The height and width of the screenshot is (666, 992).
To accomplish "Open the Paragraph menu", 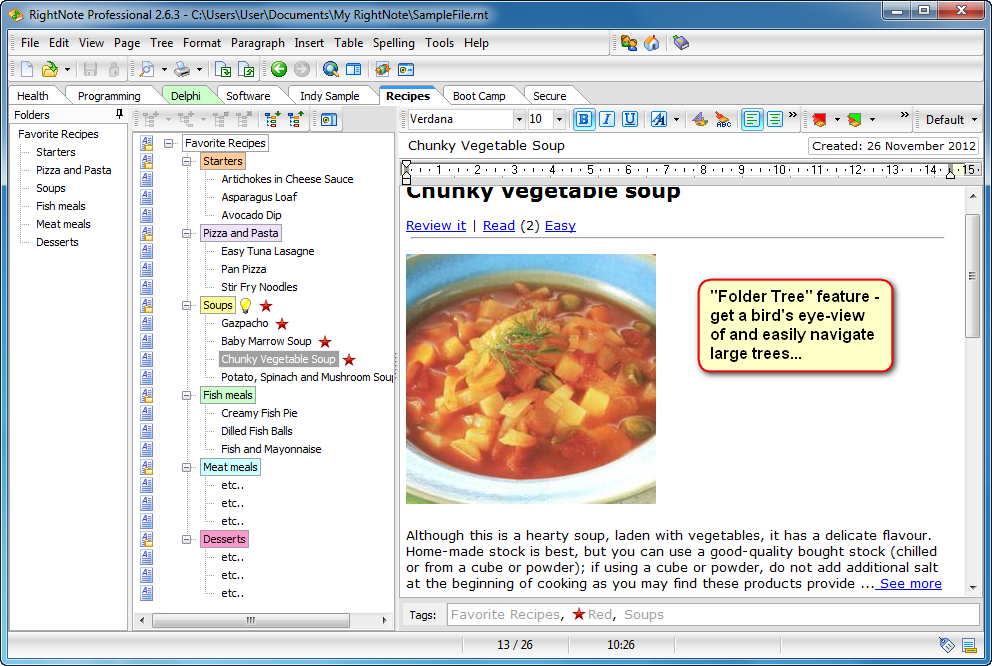I will coord(257,43).
